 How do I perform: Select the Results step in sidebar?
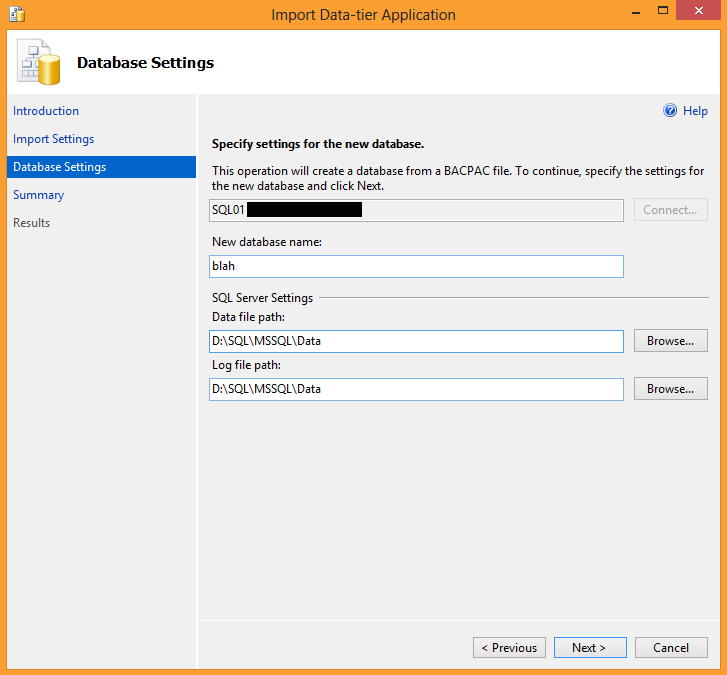32,223
